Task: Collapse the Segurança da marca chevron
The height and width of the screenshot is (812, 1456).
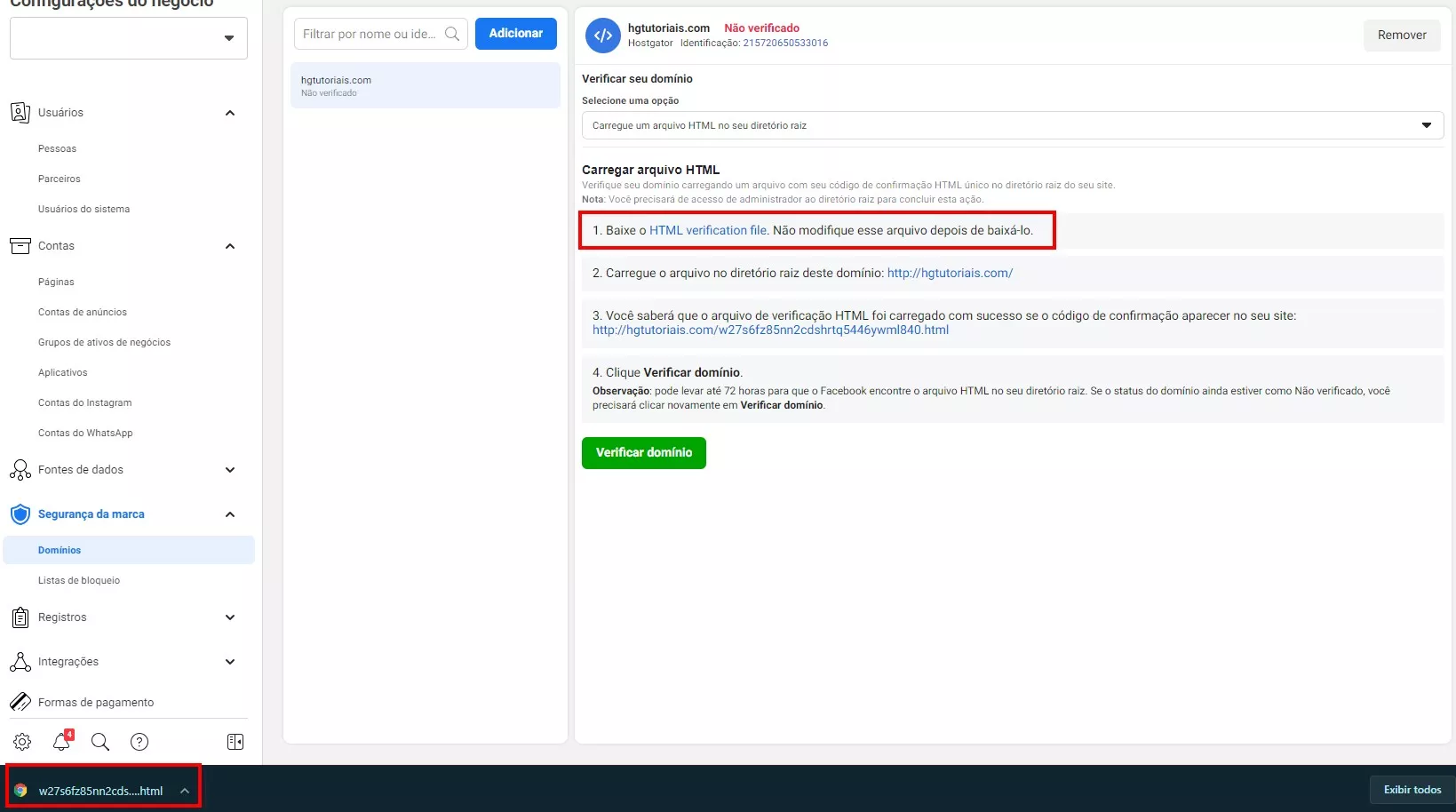Action: click(230, 514)
